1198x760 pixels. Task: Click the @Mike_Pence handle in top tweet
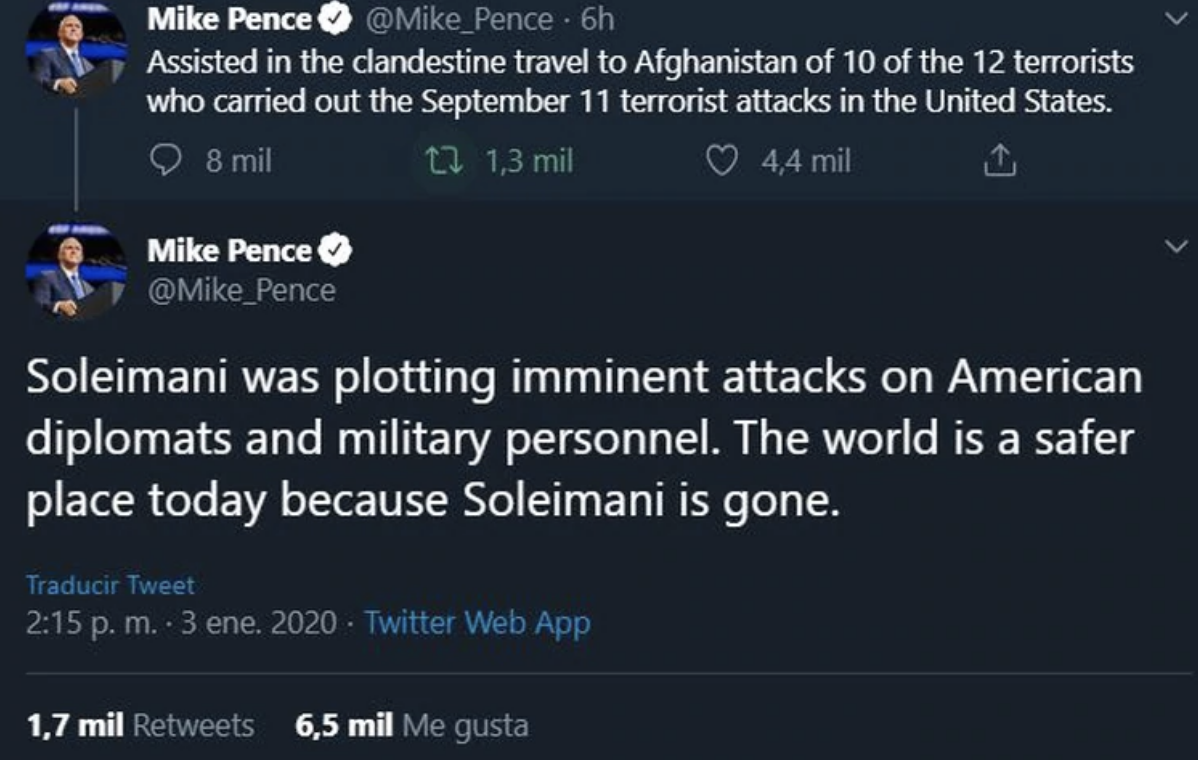click(467, 19)
